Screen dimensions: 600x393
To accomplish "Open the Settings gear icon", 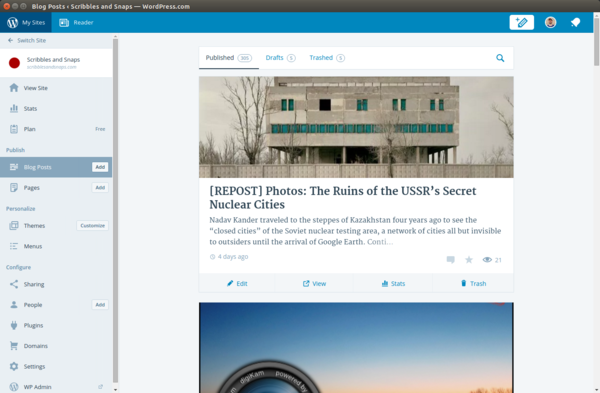I will point(14,366).
